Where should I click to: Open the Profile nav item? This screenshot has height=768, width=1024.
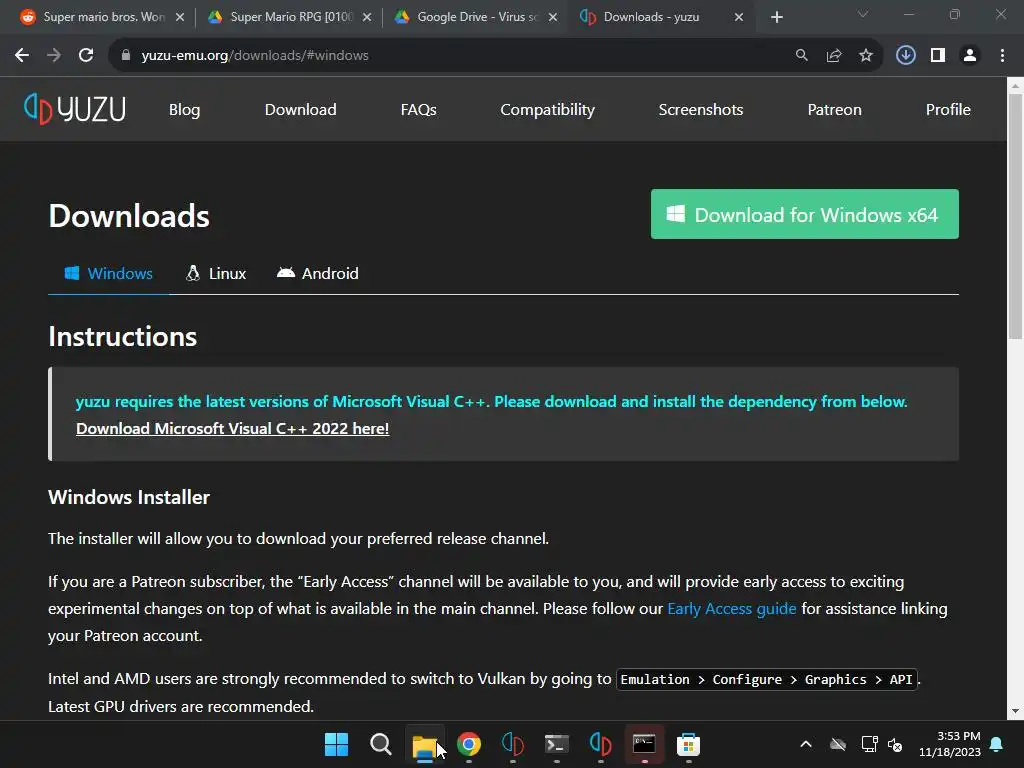click(x=948, y=110)
